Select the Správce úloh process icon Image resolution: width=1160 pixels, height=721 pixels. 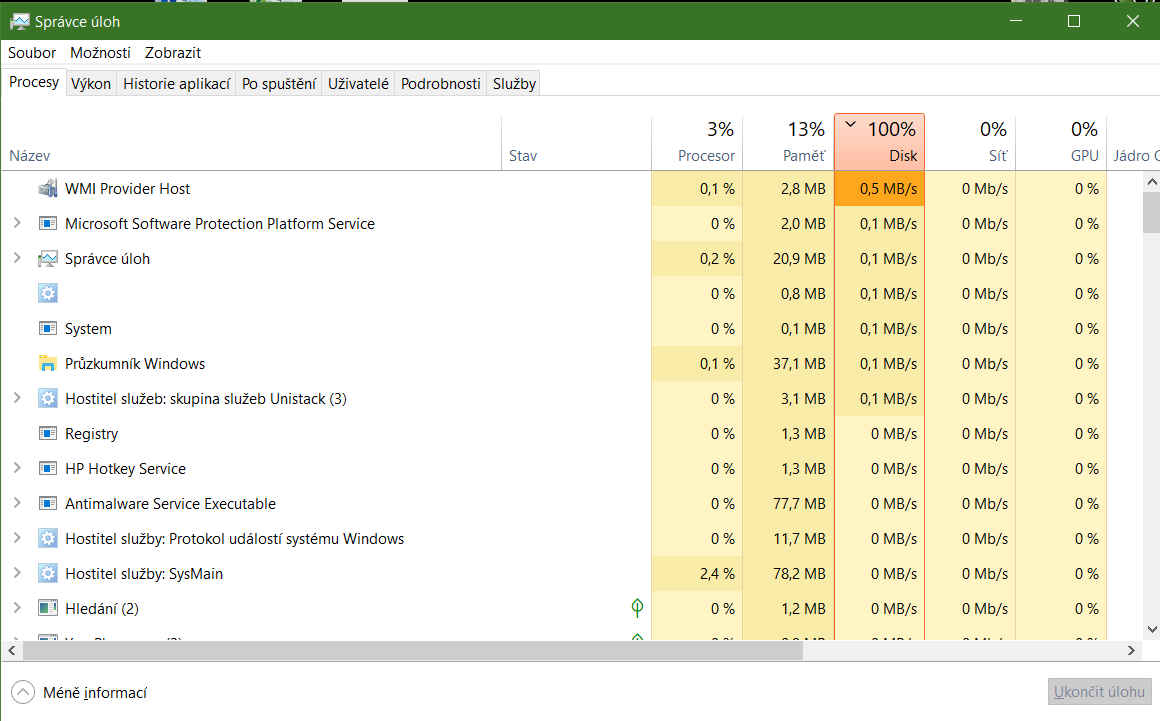click(47, 259)
